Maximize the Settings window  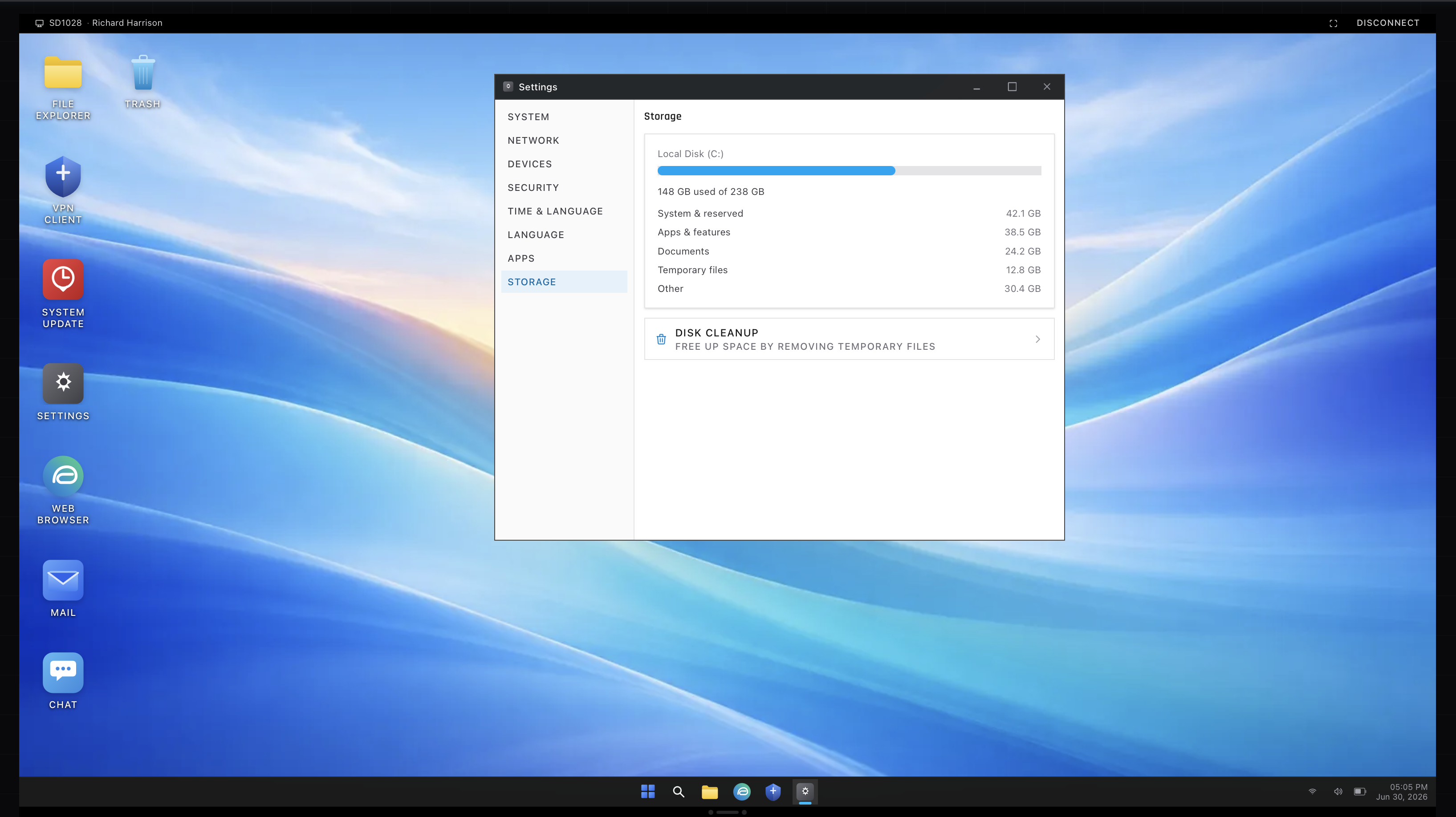click(1012, 87)
